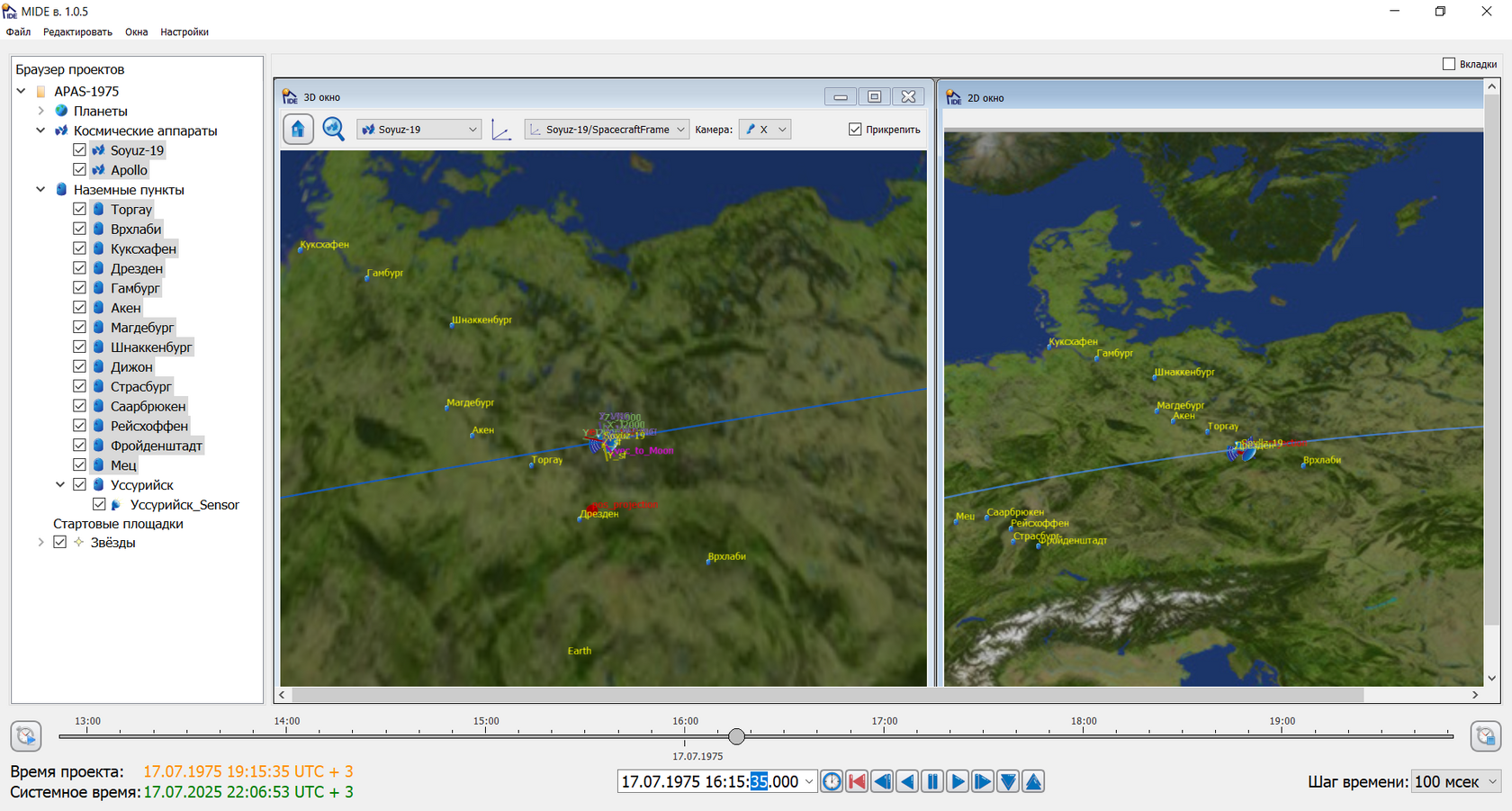Uncheck the Торгау ground point
Viewport: 1512px width, 811px height.
(x=79, y=210)
